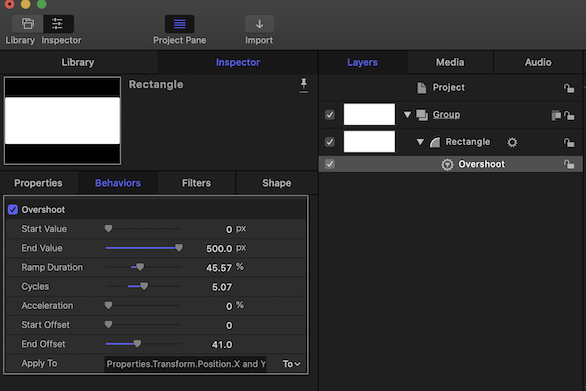
Task: Open the Filters inspector tab
Action: (x=196, y=183)
